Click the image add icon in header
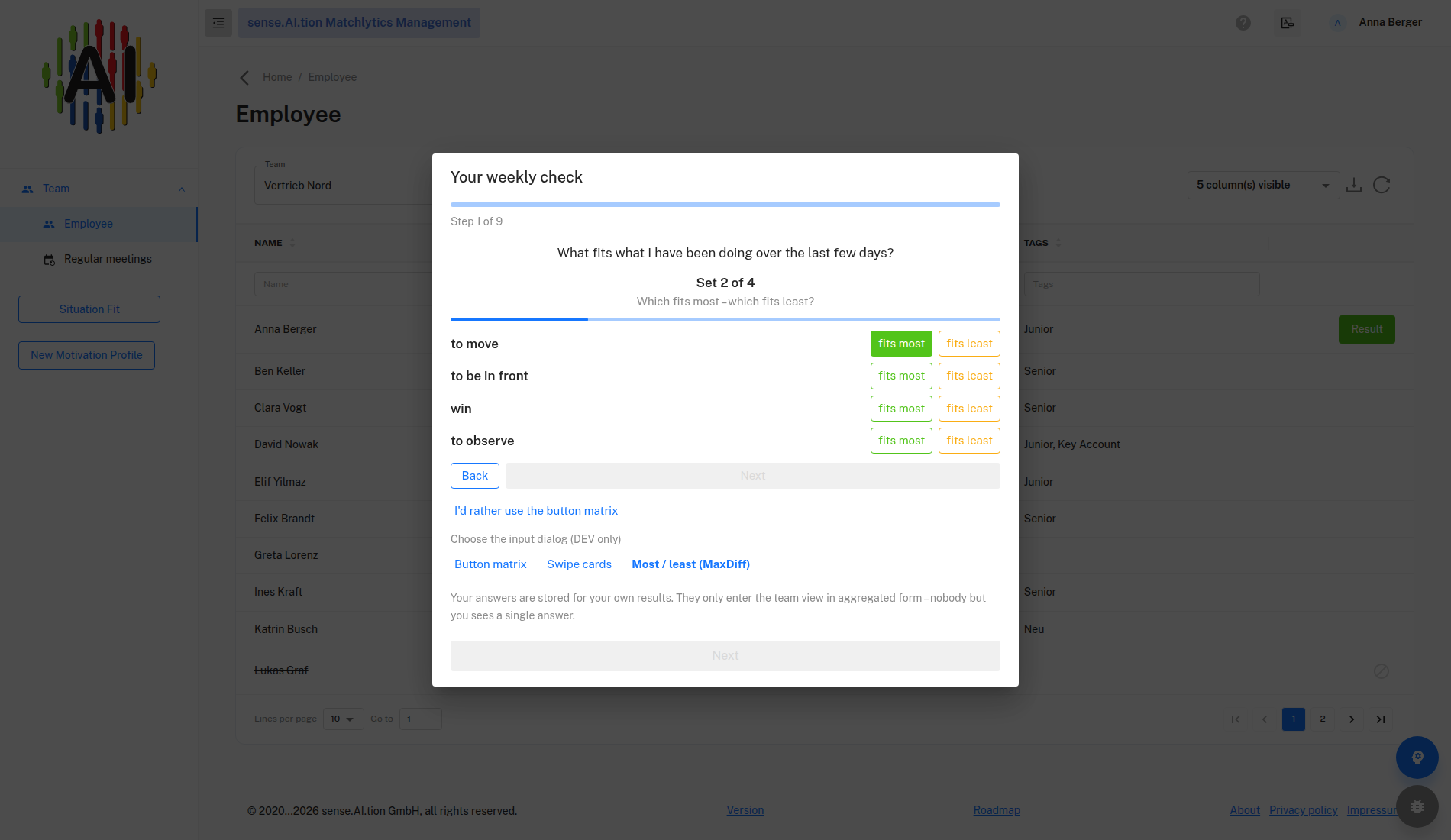Viewport: 1451px width, 840px height. coord(1288,23)
